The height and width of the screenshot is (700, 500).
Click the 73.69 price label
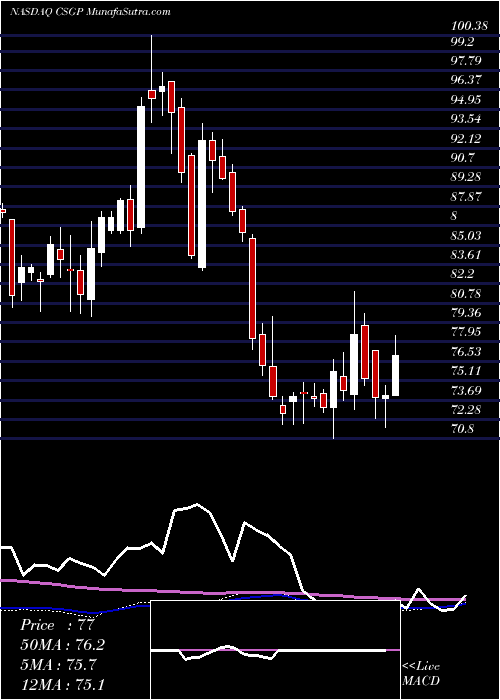pyautogui.click(x=466, y=391)
